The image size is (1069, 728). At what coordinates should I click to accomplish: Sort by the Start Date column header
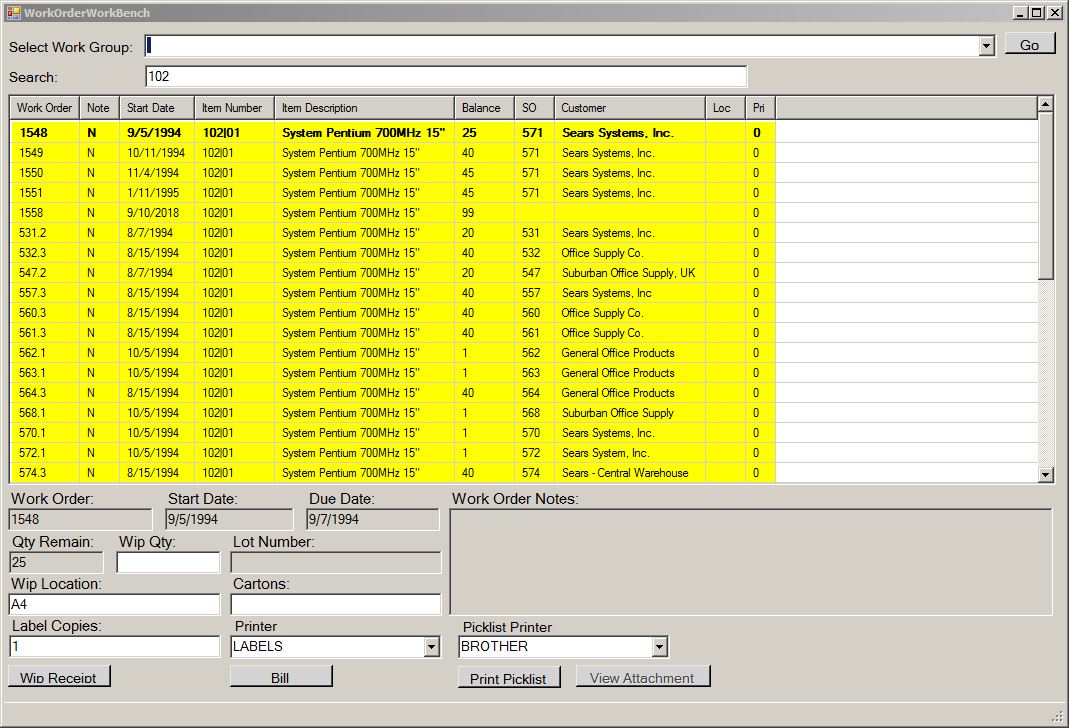(x=156, y=108)
